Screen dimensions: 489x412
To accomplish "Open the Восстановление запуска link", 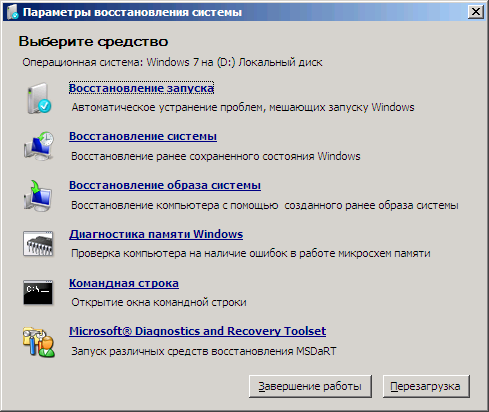I will click(141, 88).
